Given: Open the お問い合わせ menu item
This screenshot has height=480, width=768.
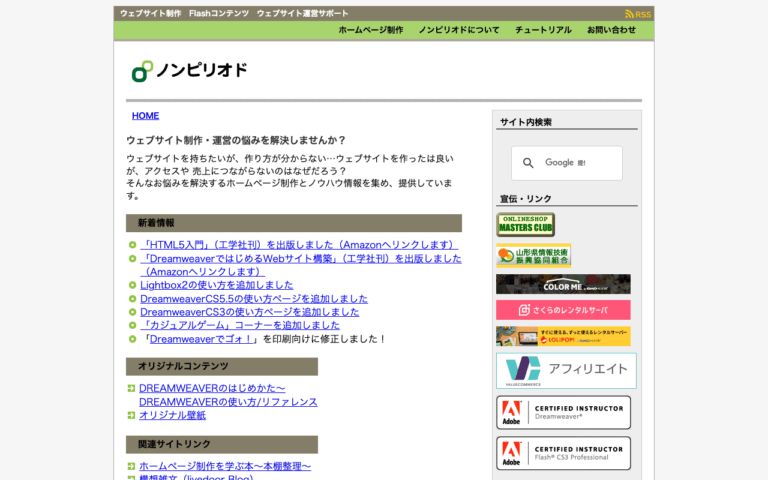Looking at the screenshot, I should (x=611, y=30).
